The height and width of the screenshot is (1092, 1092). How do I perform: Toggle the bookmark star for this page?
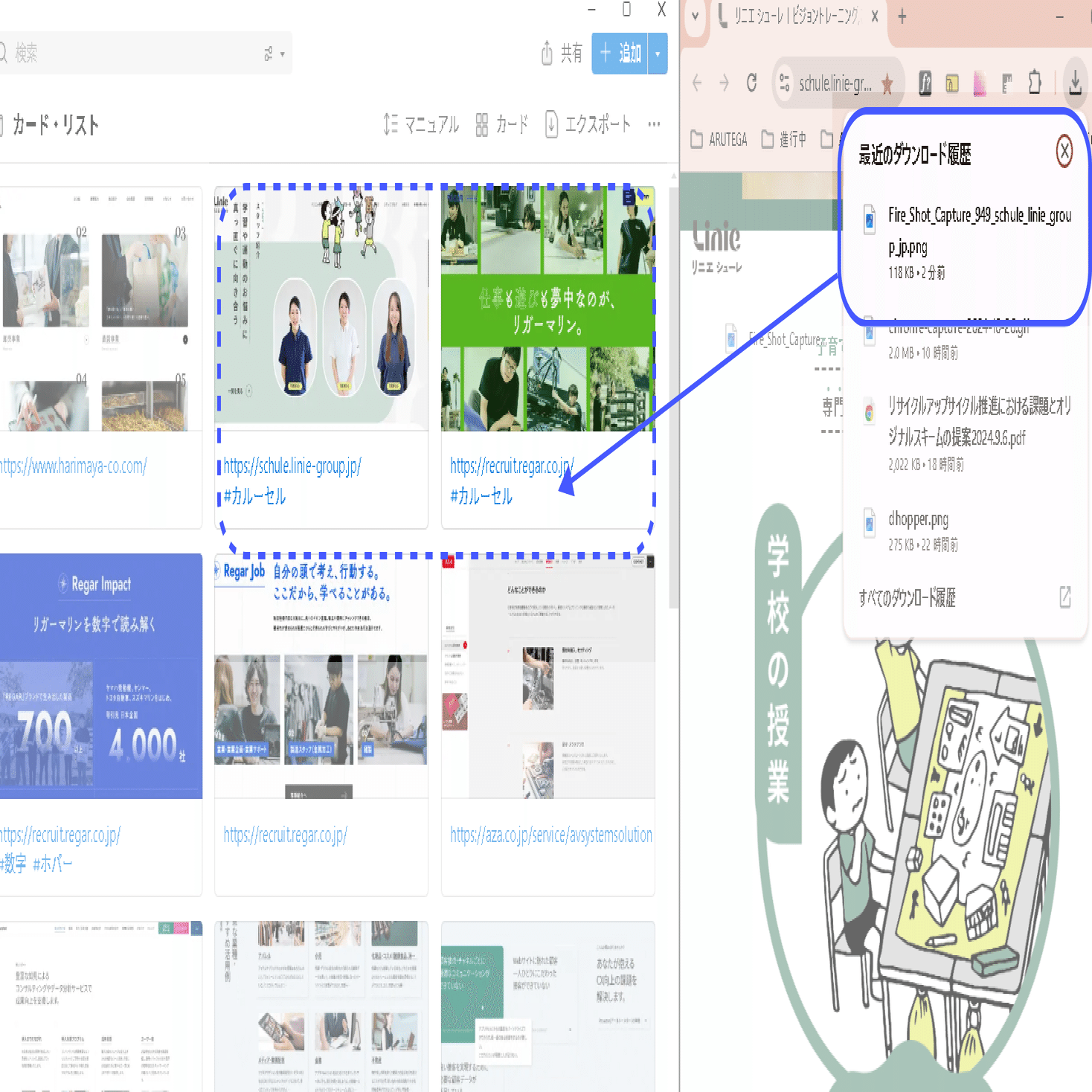tap(887, 84)
